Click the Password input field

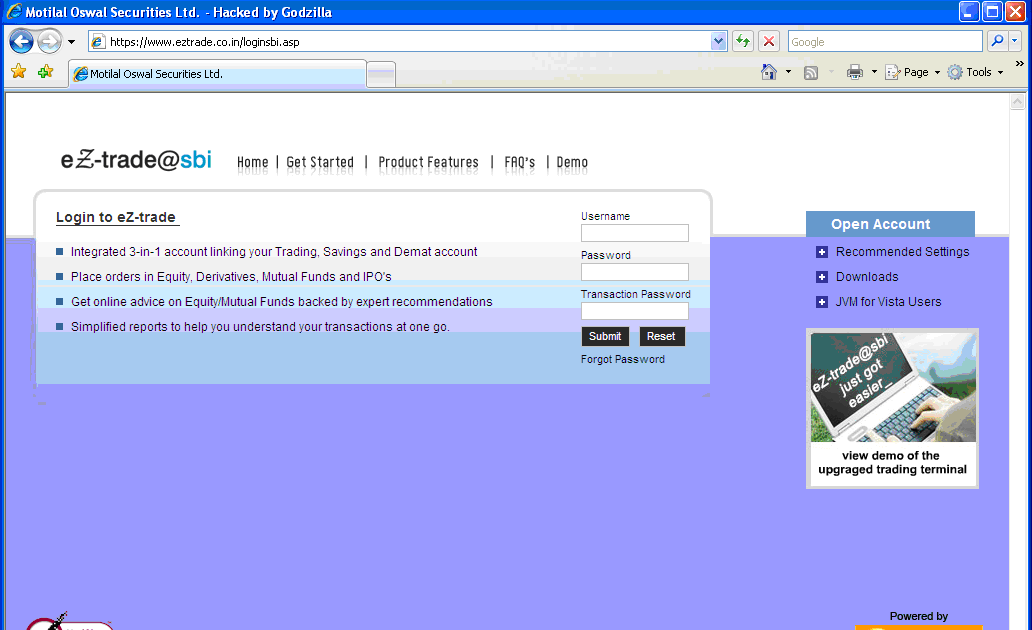pos(634,272)
